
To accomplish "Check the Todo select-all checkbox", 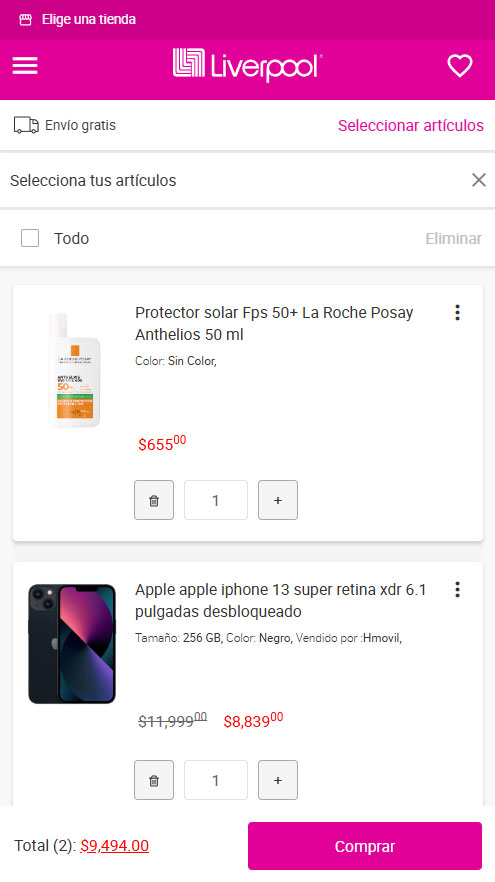I will pos(30,238).
